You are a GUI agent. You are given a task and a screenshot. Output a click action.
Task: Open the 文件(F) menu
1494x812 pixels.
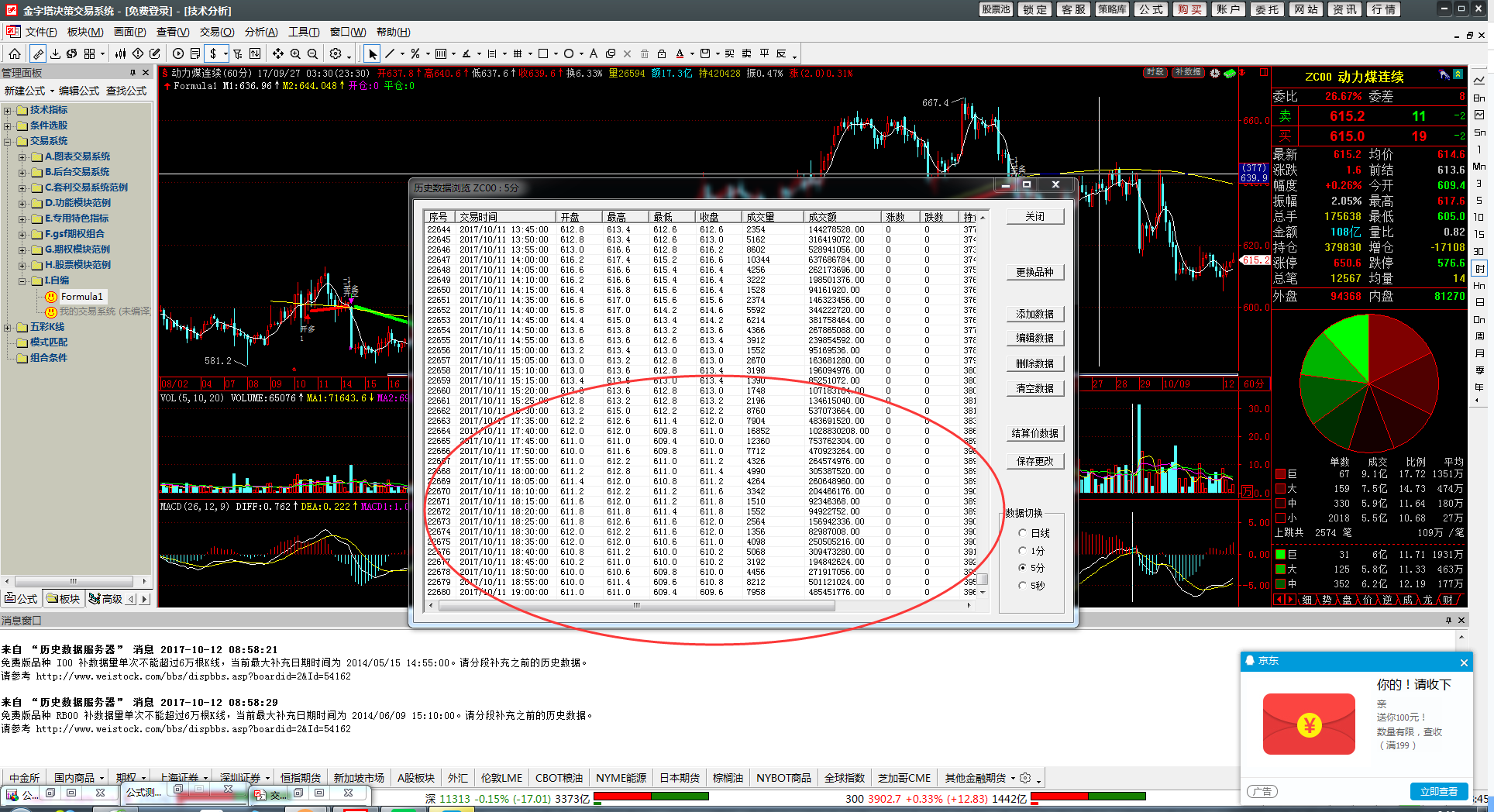click(41, 32)
